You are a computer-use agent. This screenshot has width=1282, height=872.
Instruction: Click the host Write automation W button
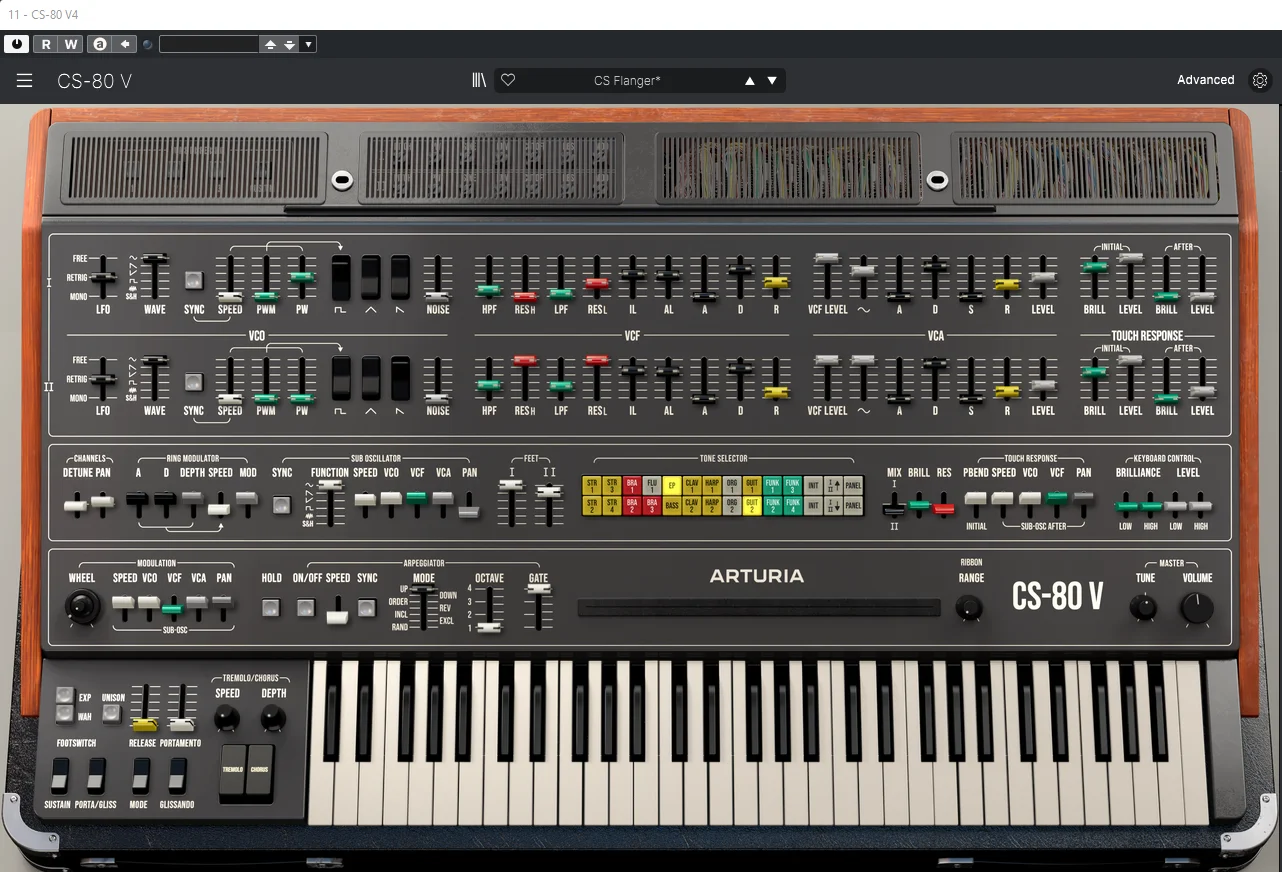pyautogui.click(x=70, y=44)
